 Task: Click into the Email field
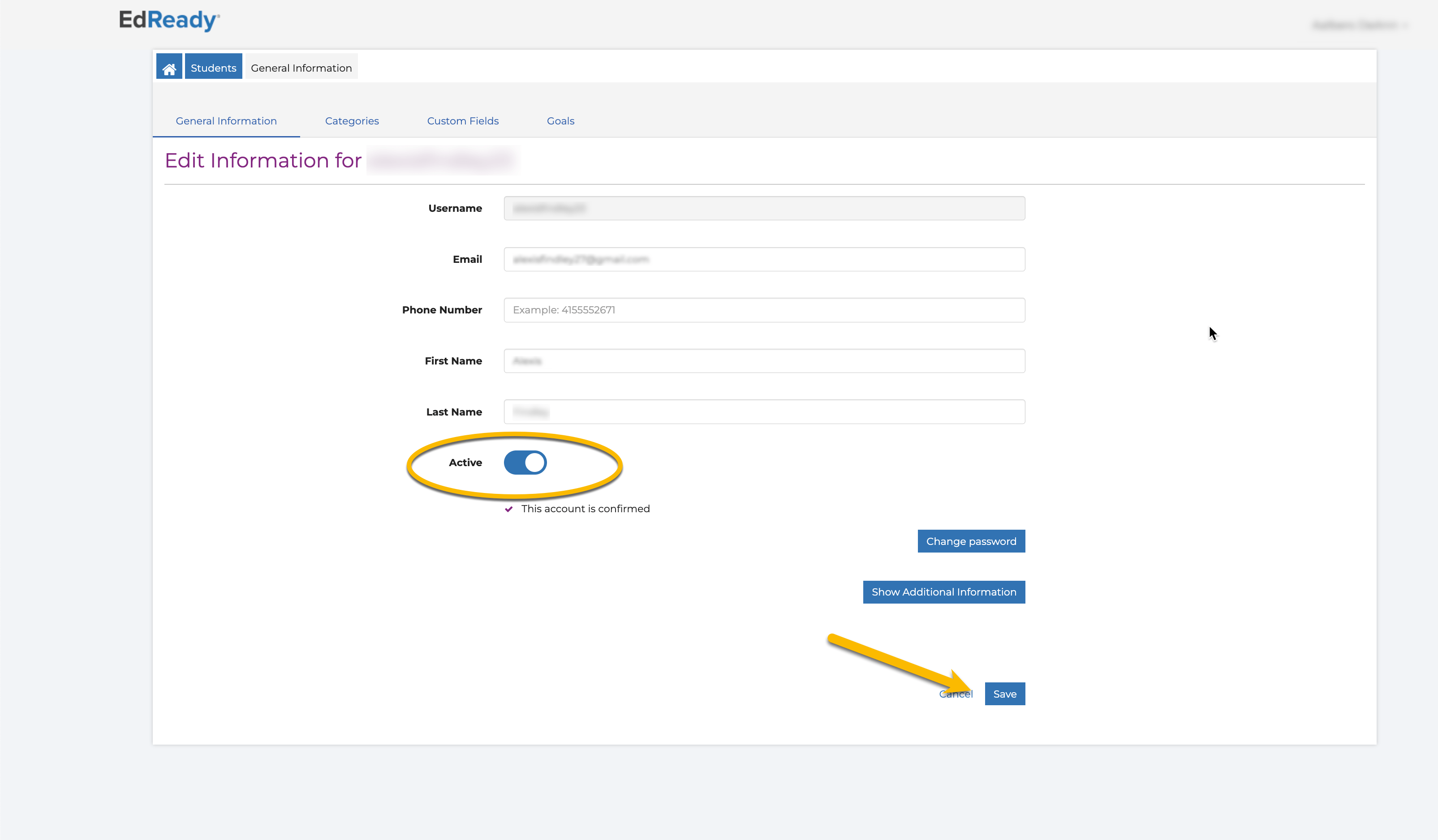763,259
